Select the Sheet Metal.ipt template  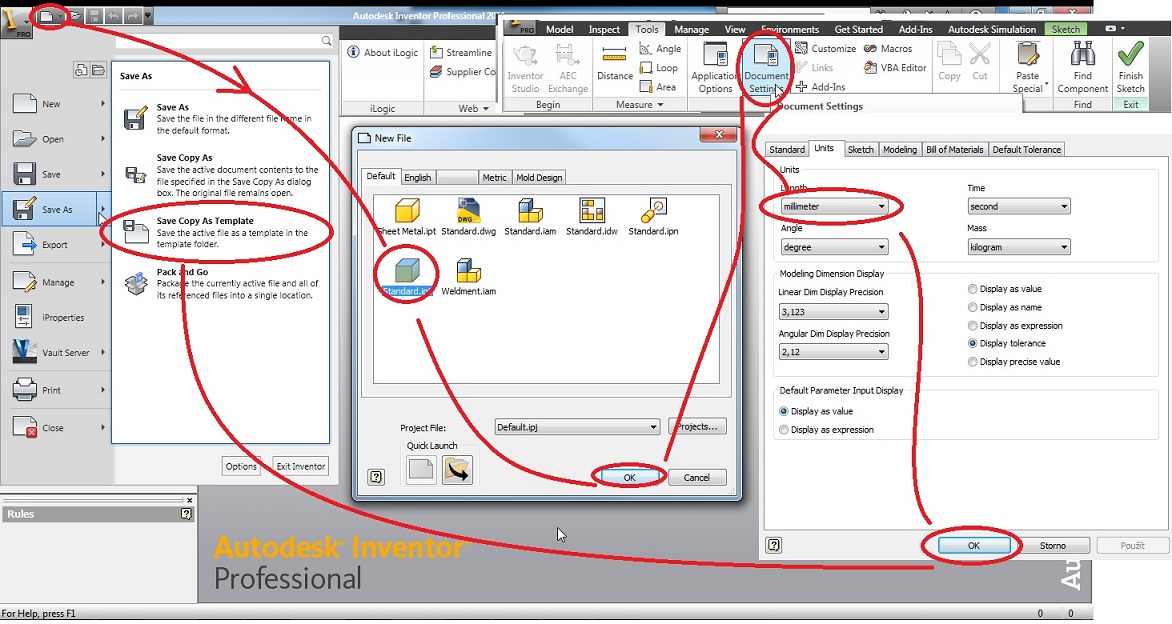(407, 217)
